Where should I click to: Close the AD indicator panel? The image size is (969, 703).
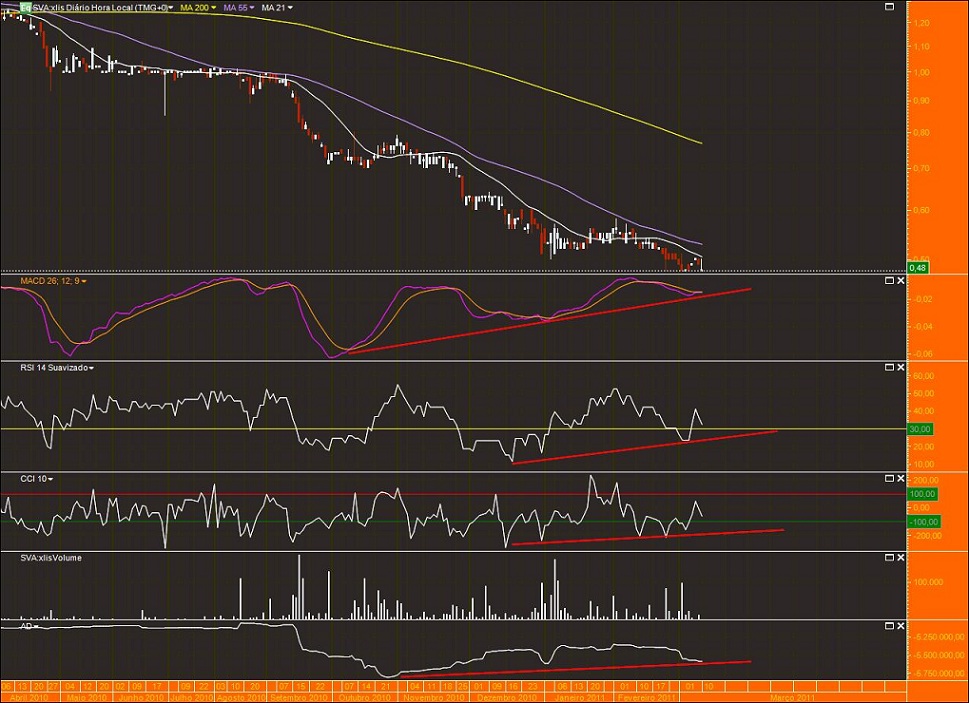click(900, 626)
